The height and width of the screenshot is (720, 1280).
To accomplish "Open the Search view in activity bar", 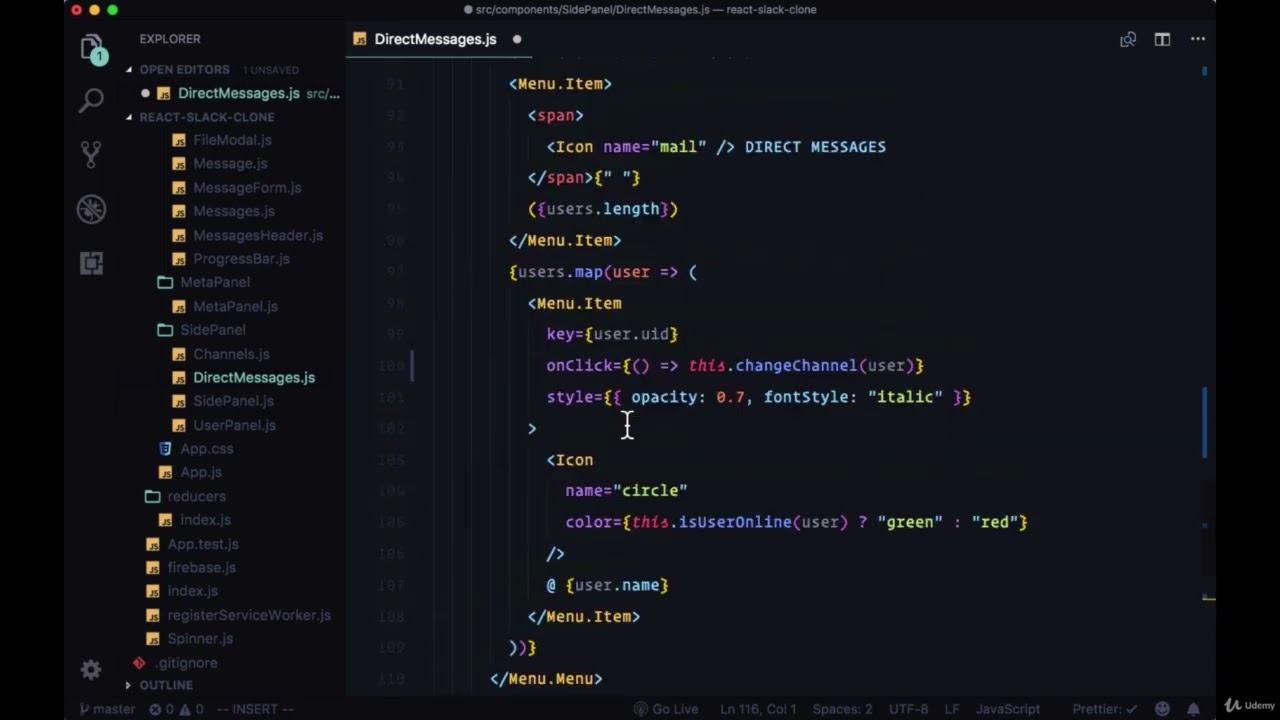I will [x=91, y=100].
